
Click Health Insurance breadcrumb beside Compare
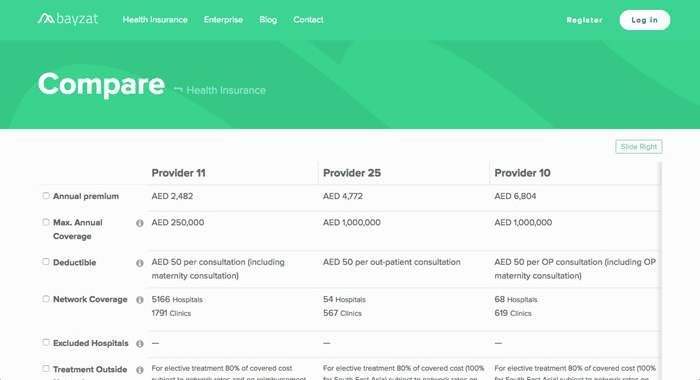225,90
